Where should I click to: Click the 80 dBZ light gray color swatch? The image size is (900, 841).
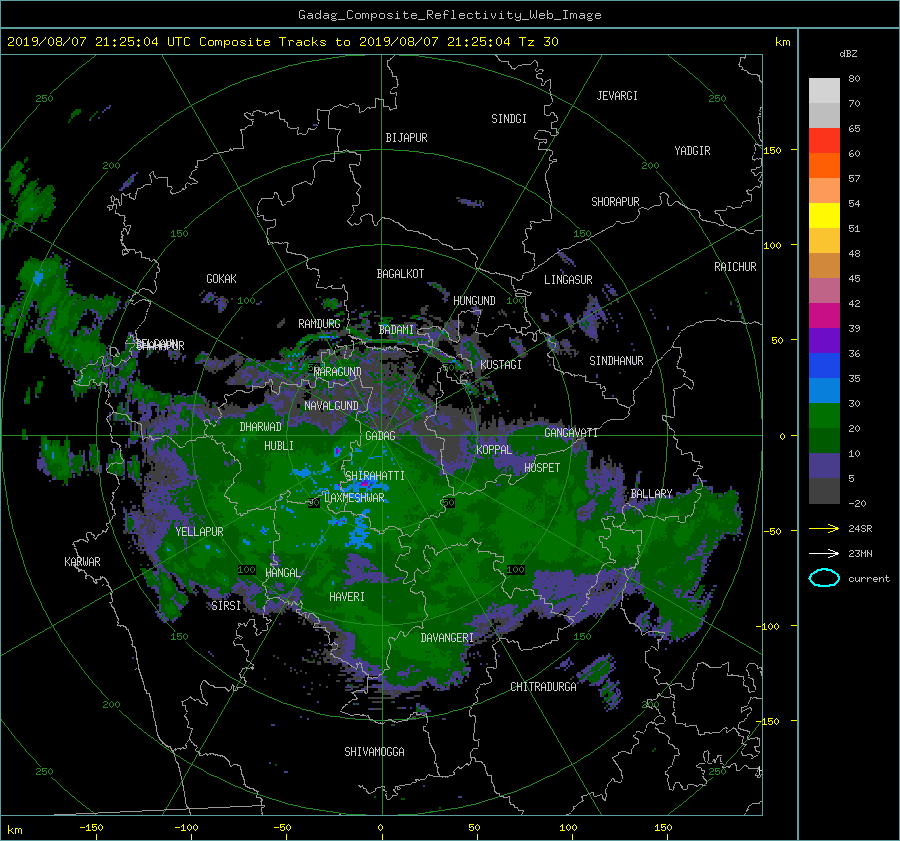click(824, 90)
